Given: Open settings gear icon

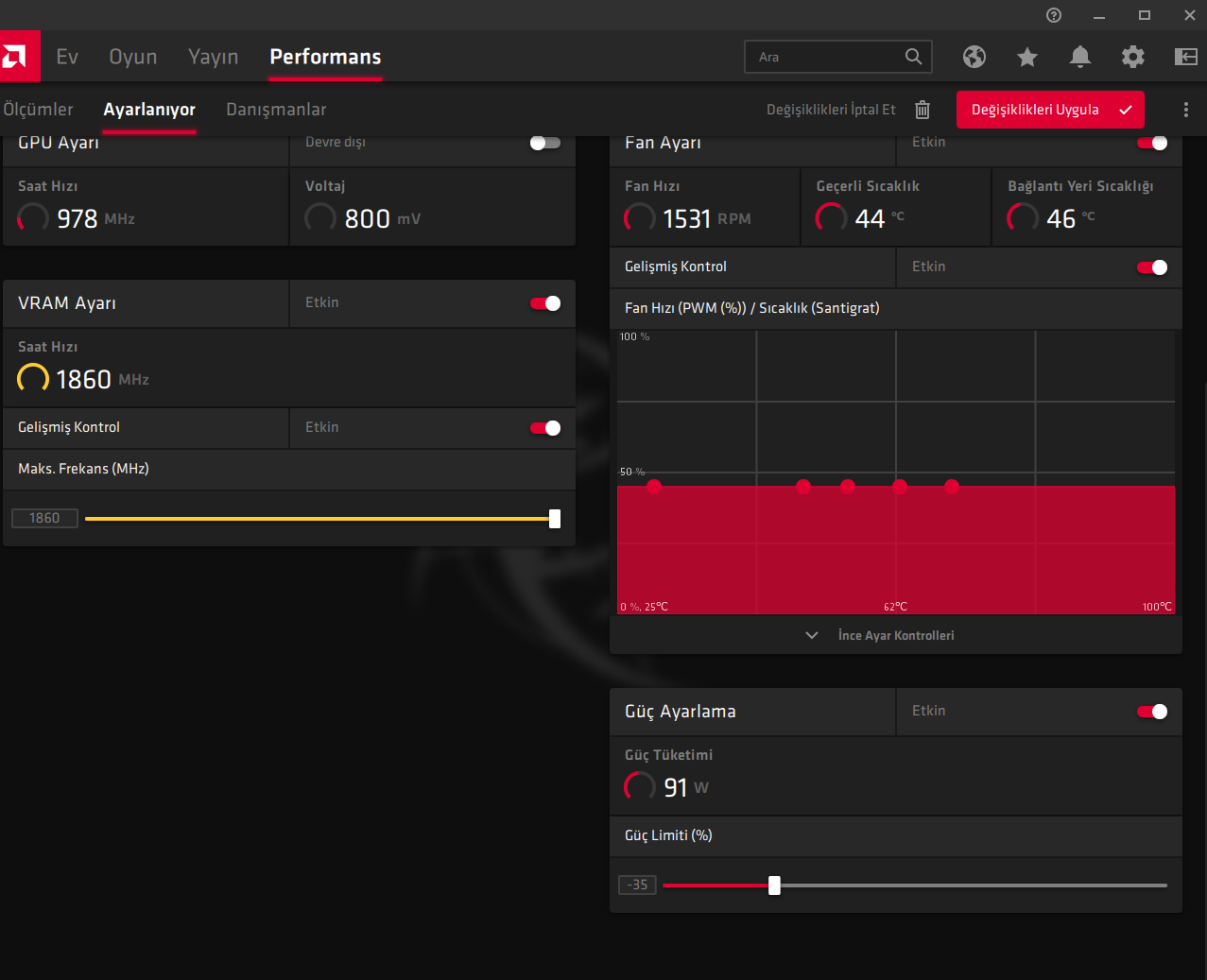Looking at the screenshot, I should point(1133,57).
